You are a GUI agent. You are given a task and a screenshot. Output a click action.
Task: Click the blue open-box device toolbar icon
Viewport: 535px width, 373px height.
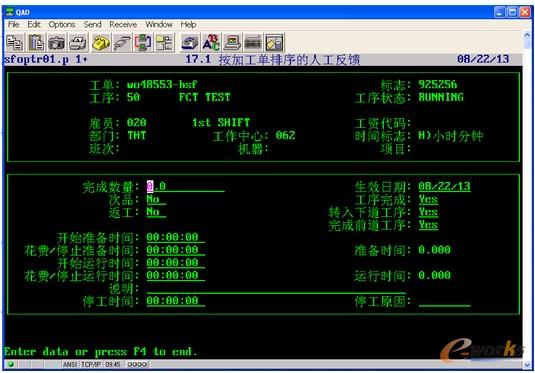point(190,43)
